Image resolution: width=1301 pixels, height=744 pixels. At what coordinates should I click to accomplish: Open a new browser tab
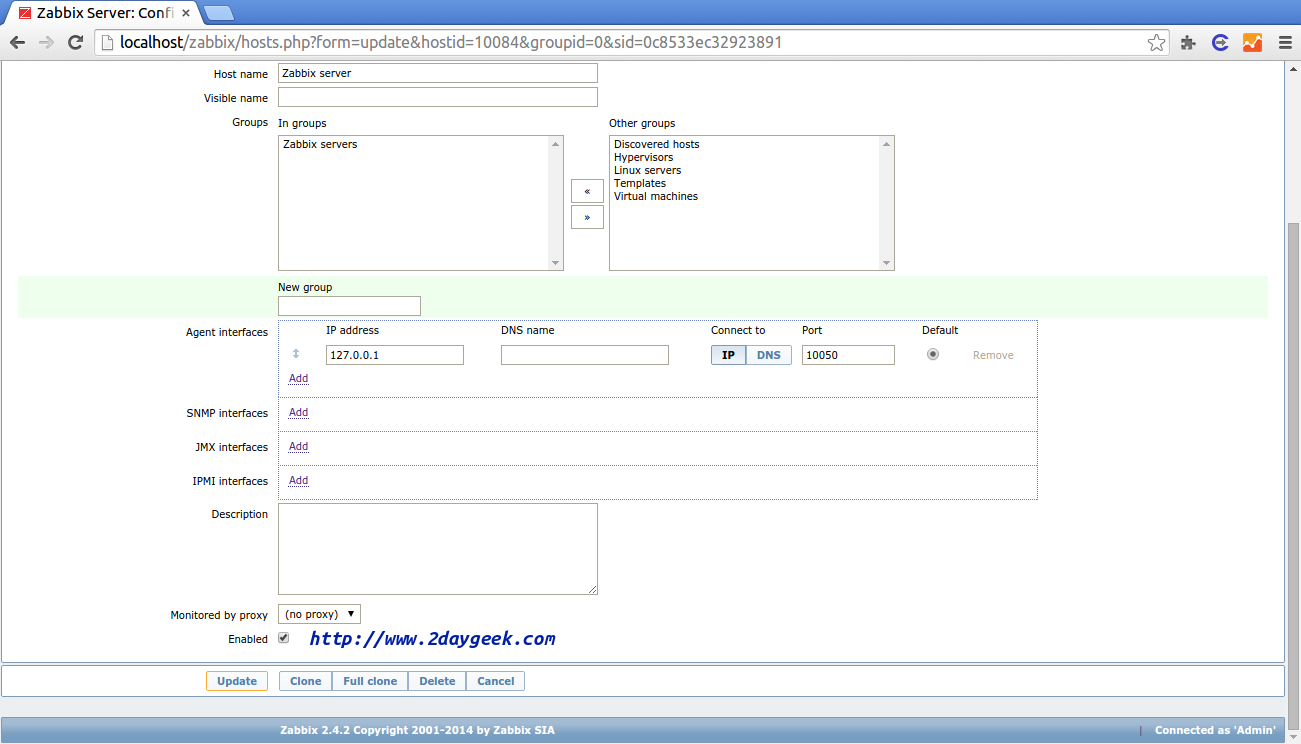tap(218, 13)
